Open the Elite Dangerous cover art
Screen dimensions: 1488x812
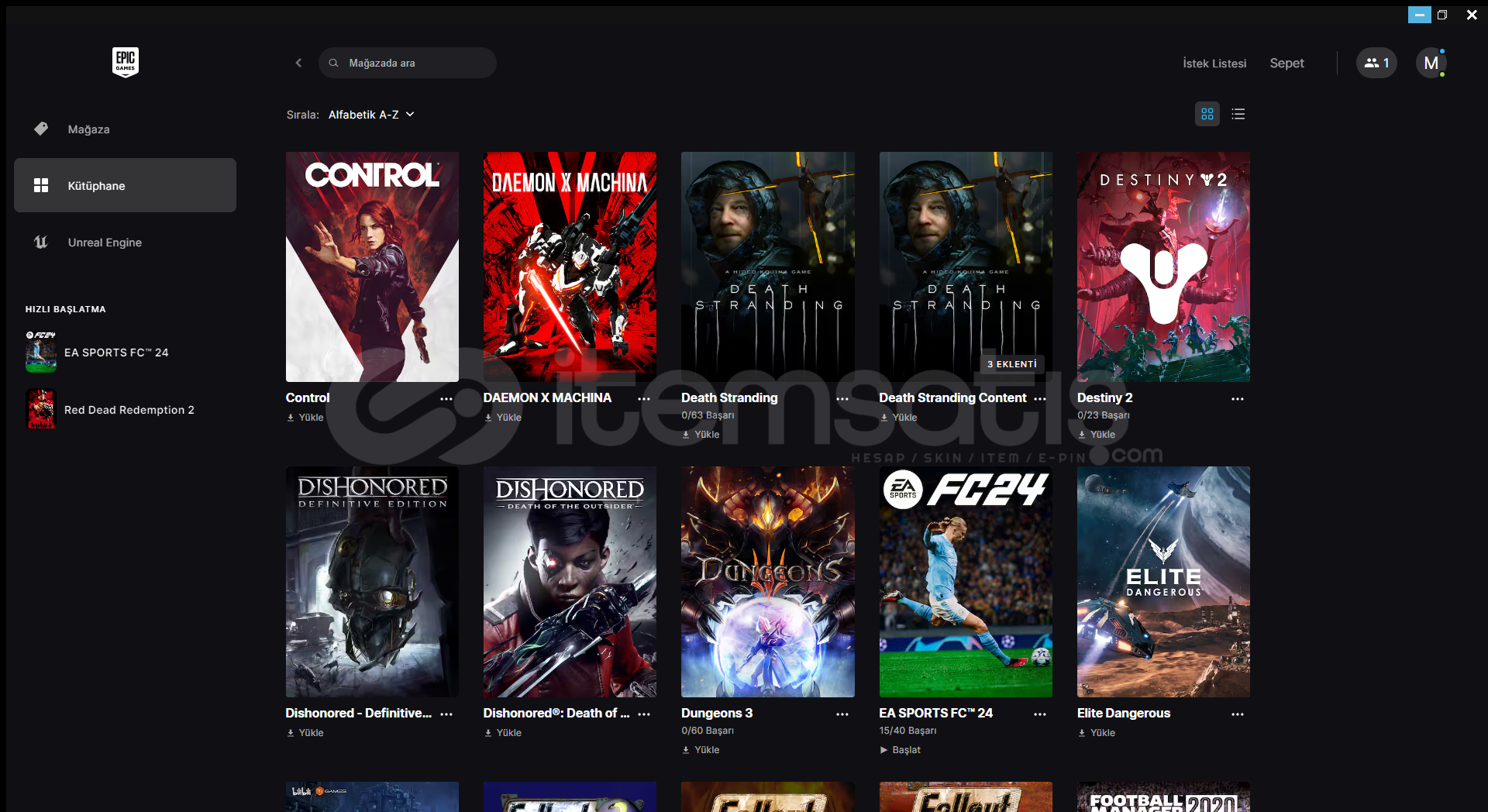(x=1163, y=582)
